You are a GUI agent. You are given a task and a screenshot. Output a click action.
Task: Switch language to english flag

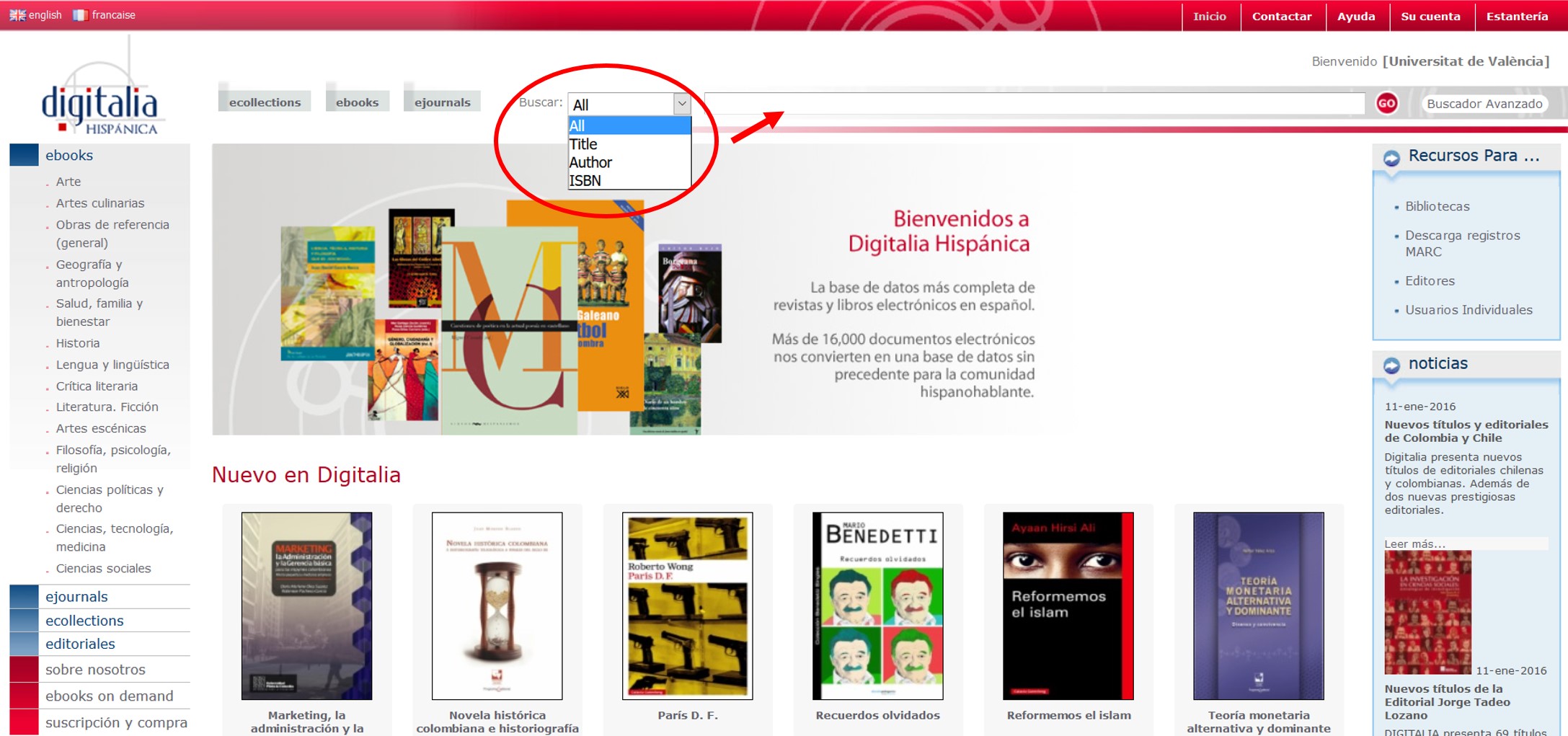click(17, 15)
